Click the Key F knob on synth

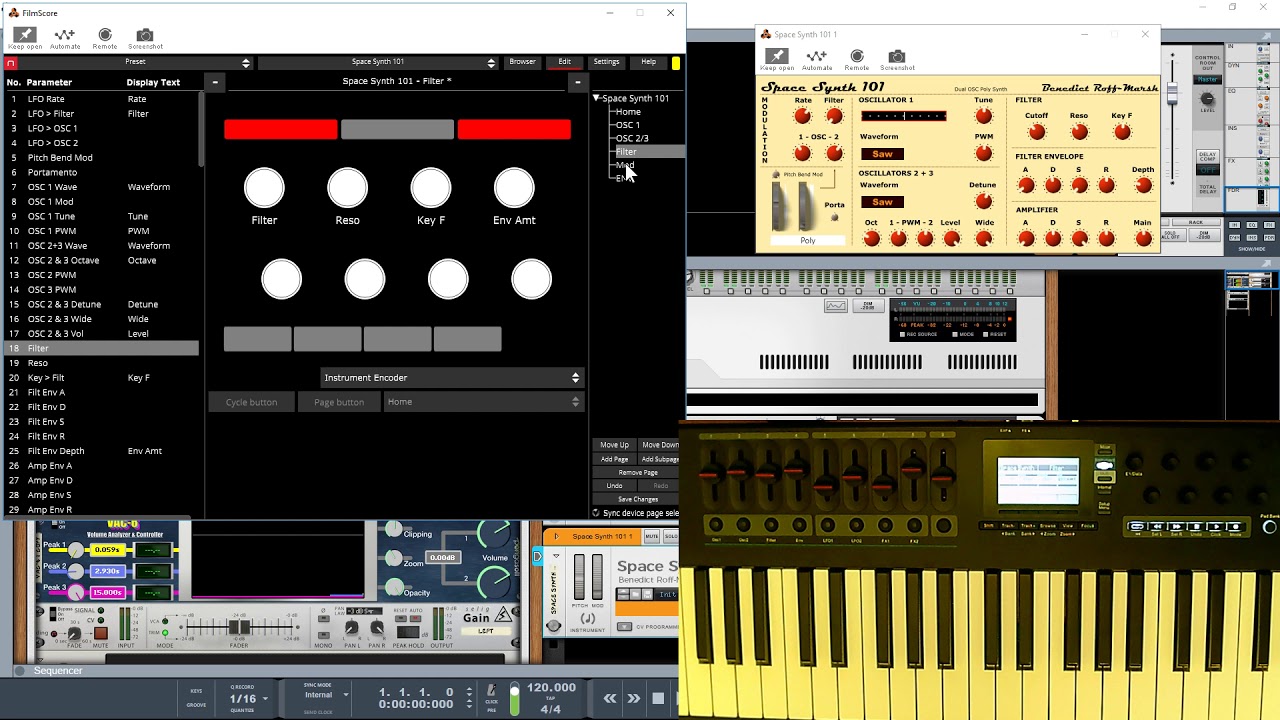[x=1122, y=132]
